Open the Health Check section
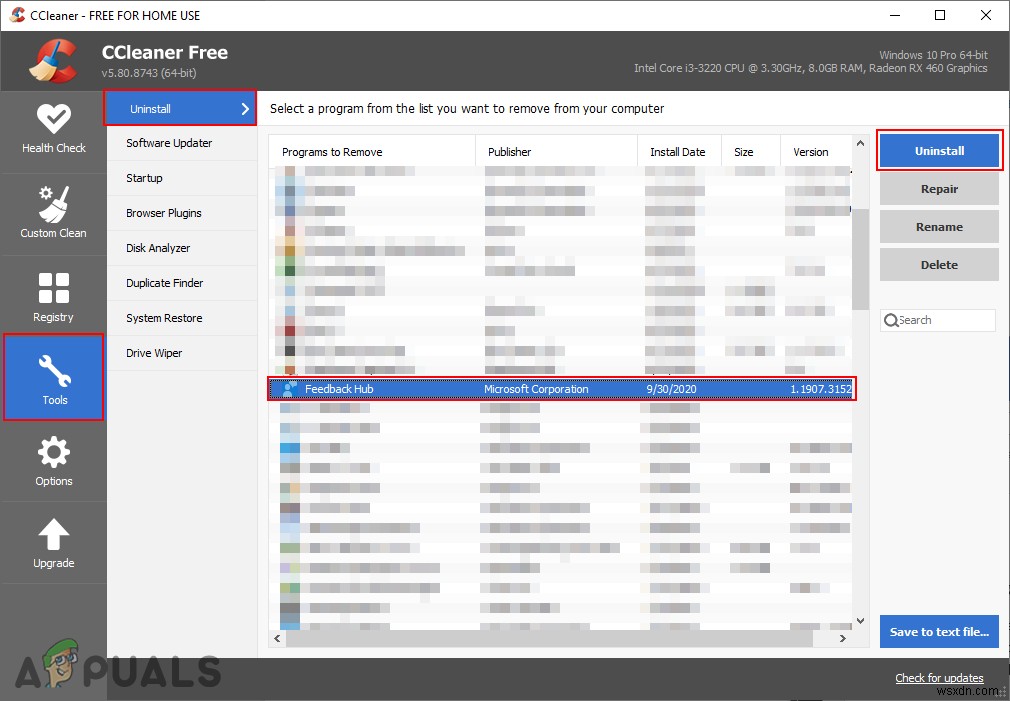Screen dimensions: 1010x701 pyautogui.click(x=53, y=130)
